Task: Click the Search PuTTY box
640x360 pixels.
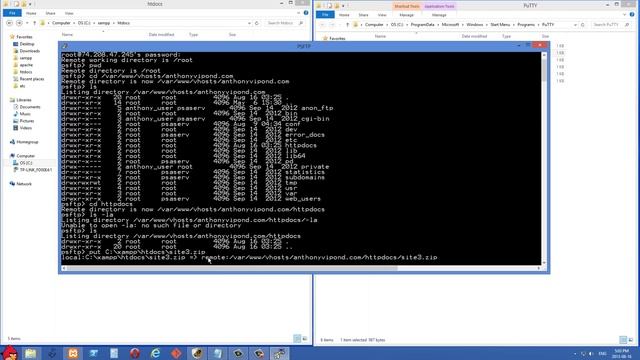Action: (x=611, y=24)
